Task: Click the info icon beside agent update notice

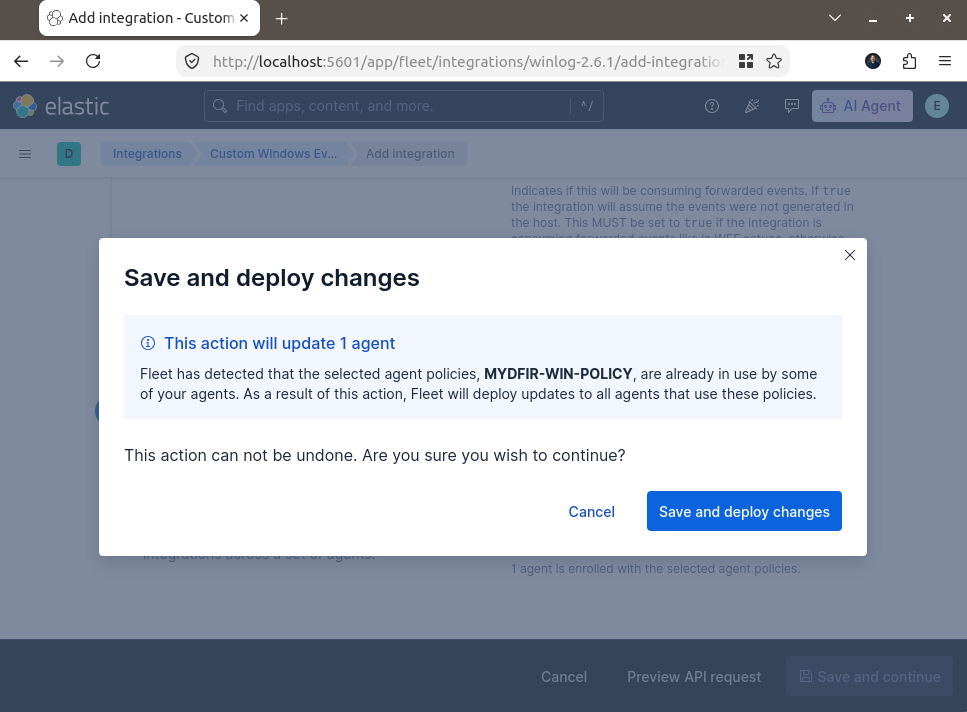Action: (148, 343)
